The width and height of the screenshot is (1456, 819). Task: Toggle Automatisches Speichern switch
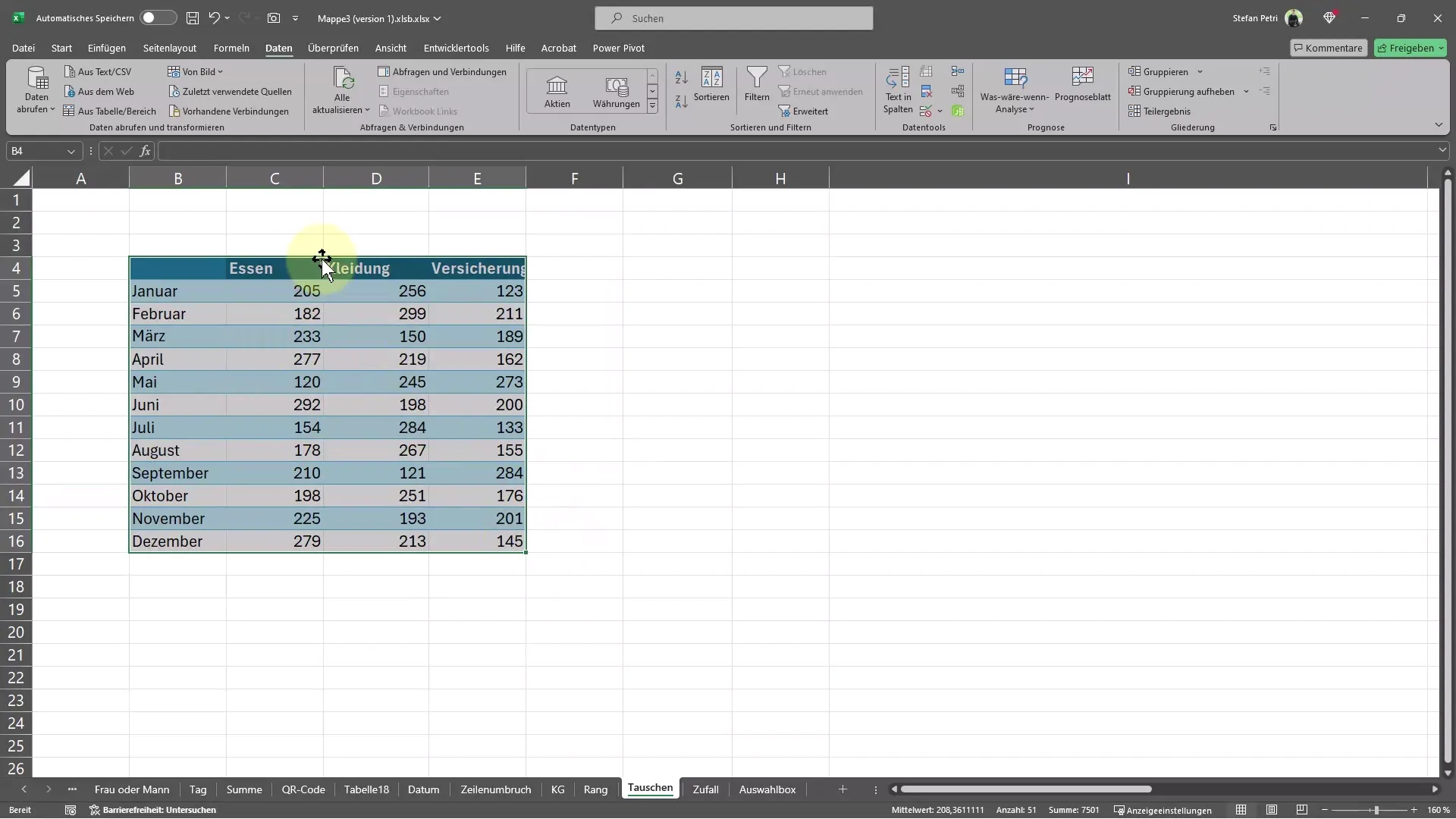(158, 17)
